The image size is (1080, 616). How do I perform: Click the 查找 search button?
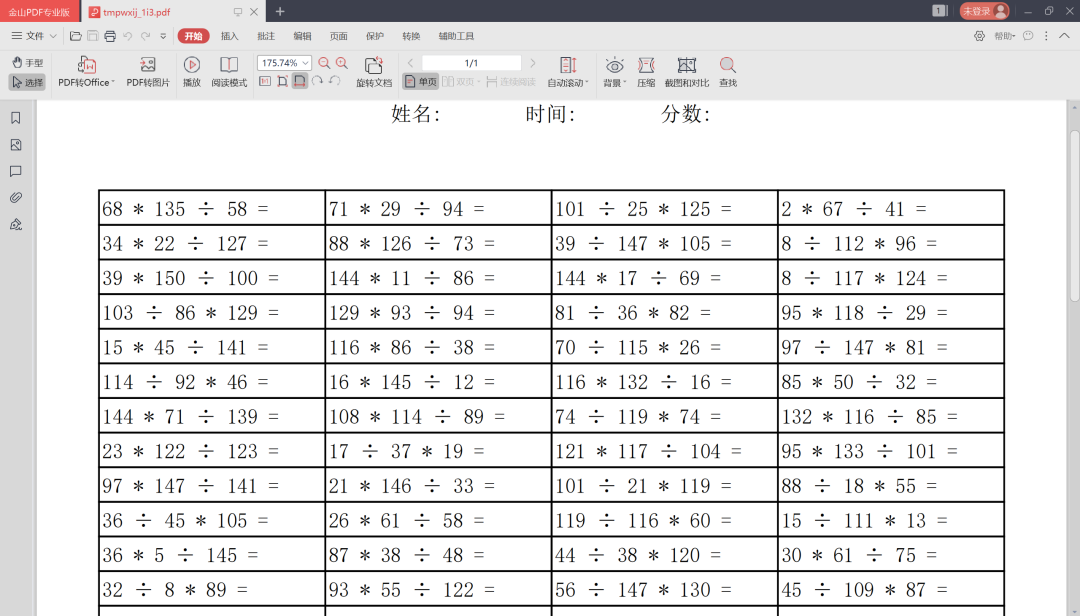coord(728,66)
